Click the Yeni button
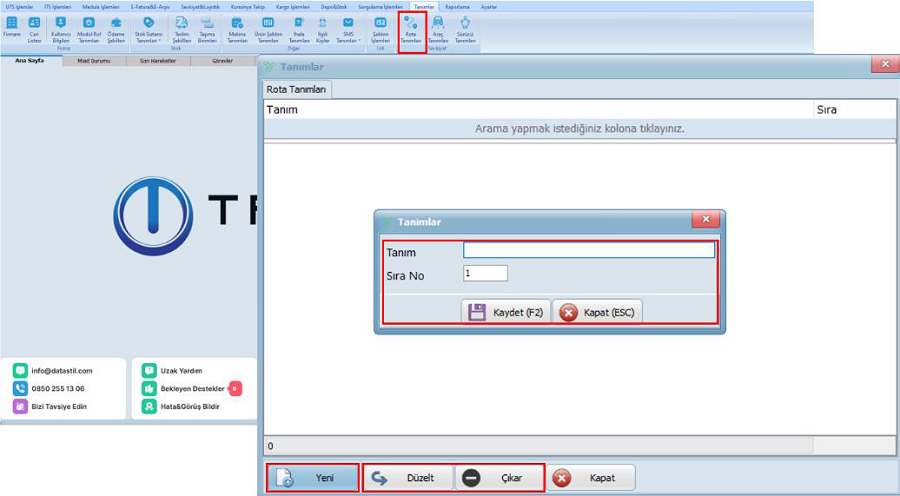The width and height of the screenshot is (900, 496). point(311,478)
